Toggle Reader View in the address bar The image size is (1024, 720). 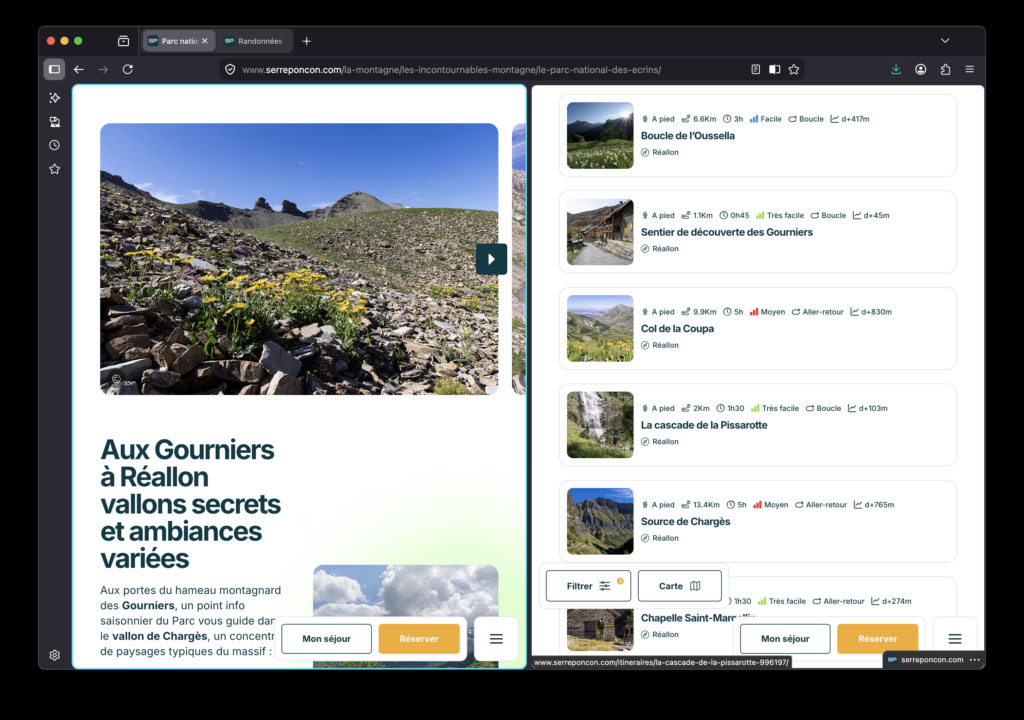coord(756,69)
